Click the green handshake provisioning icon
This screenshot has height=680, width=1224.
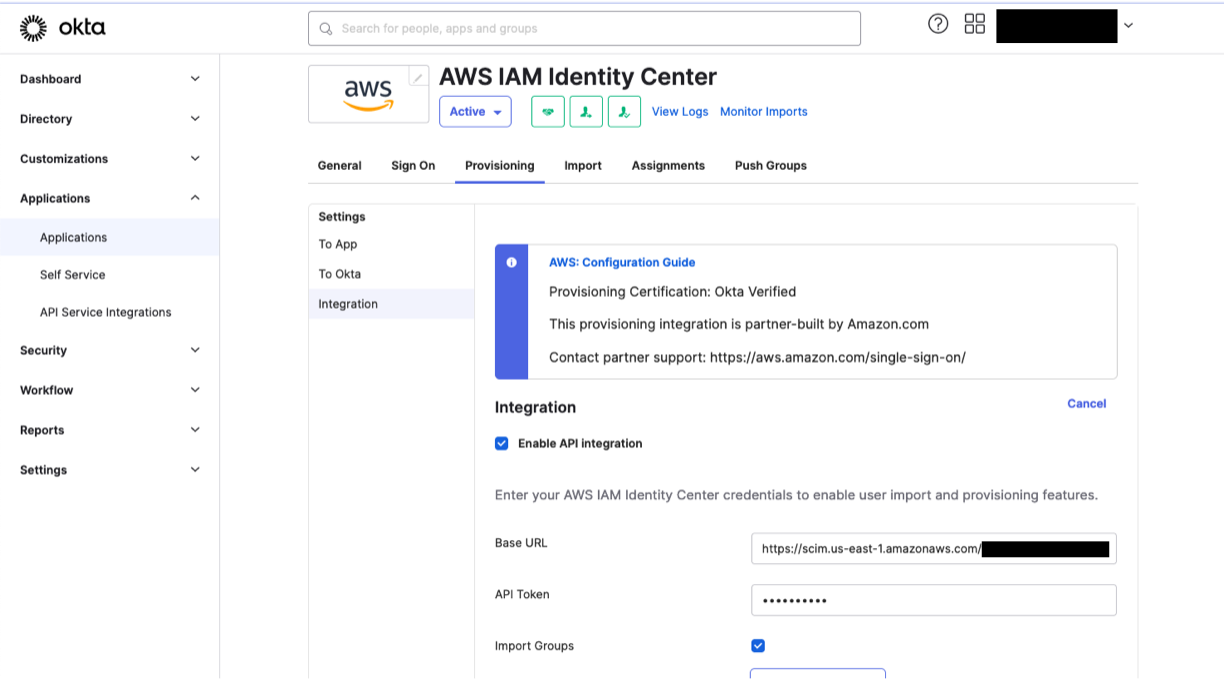548,111
